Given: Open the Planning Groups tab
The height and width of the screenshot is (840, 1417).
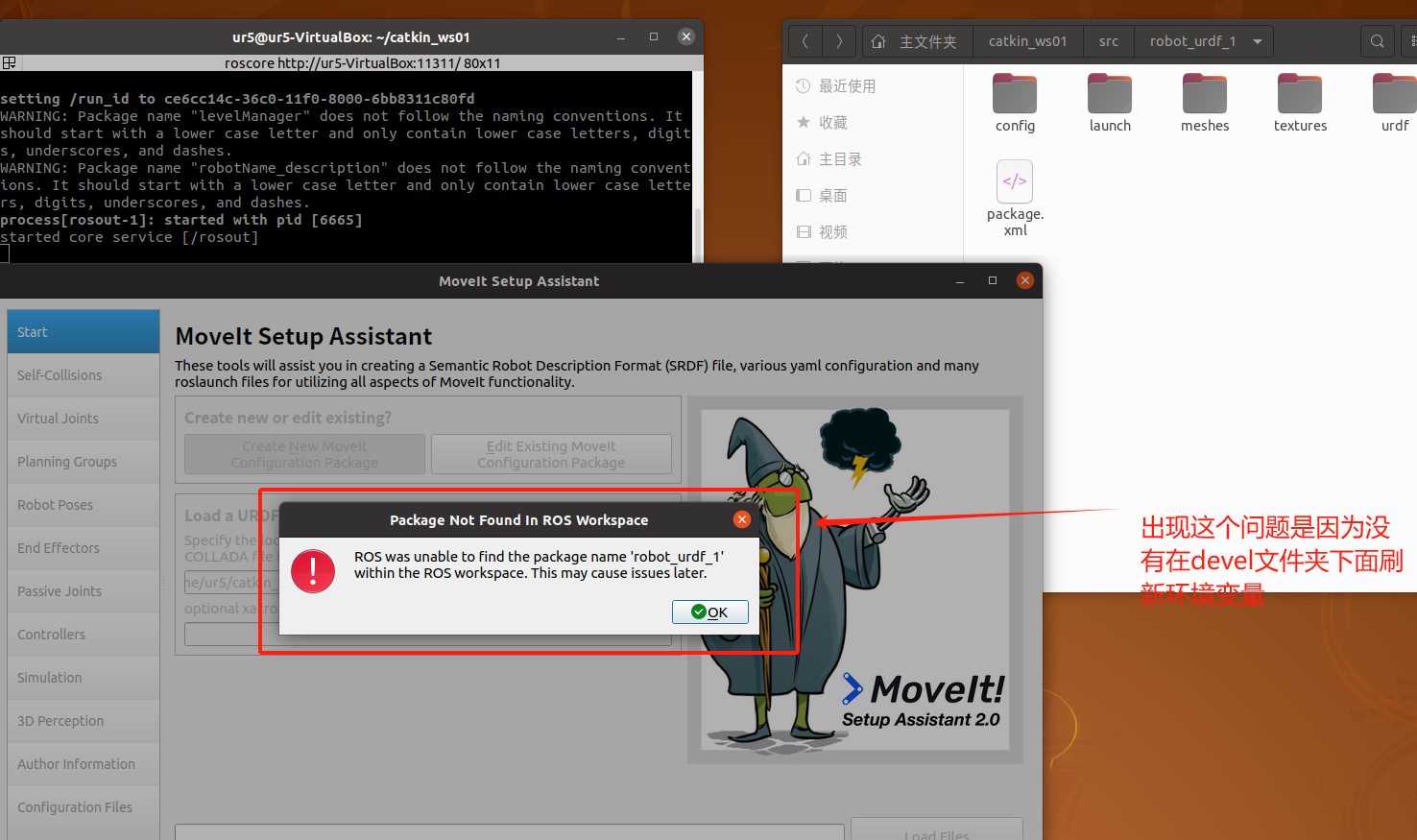Looking at the screenshot, I should click(x=84, y=462).
